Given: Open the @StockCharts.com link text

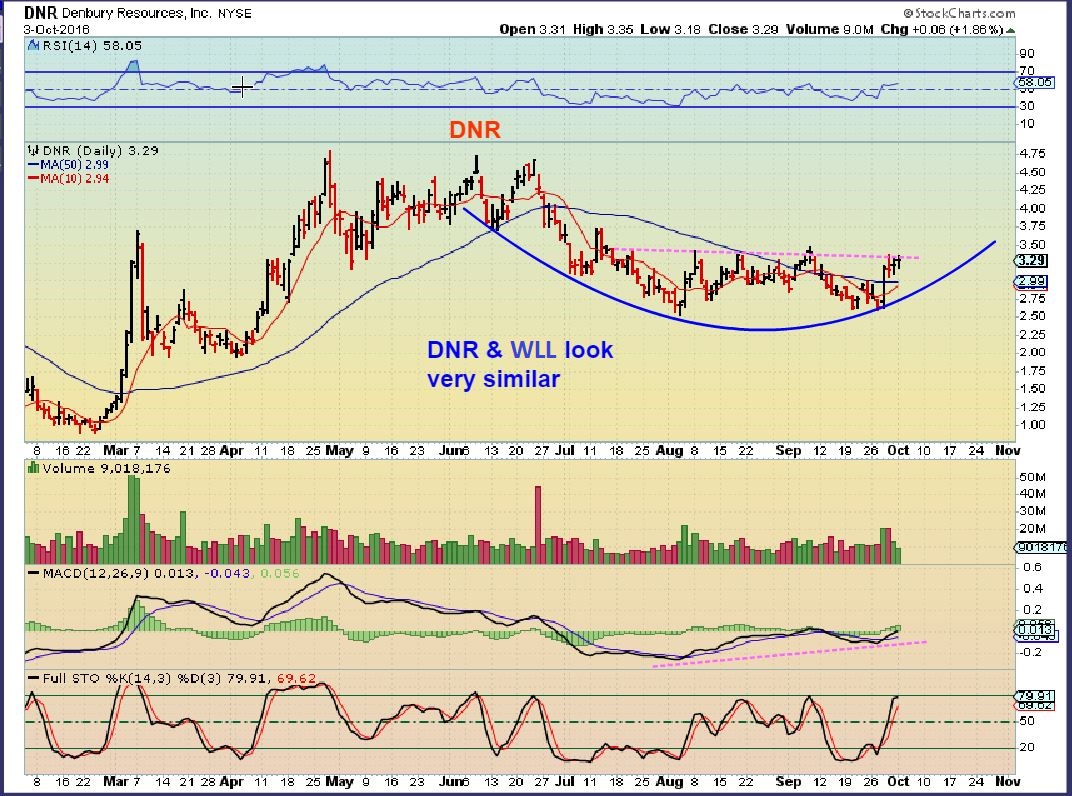Looking at the screenshot, I should coord(959,13).
